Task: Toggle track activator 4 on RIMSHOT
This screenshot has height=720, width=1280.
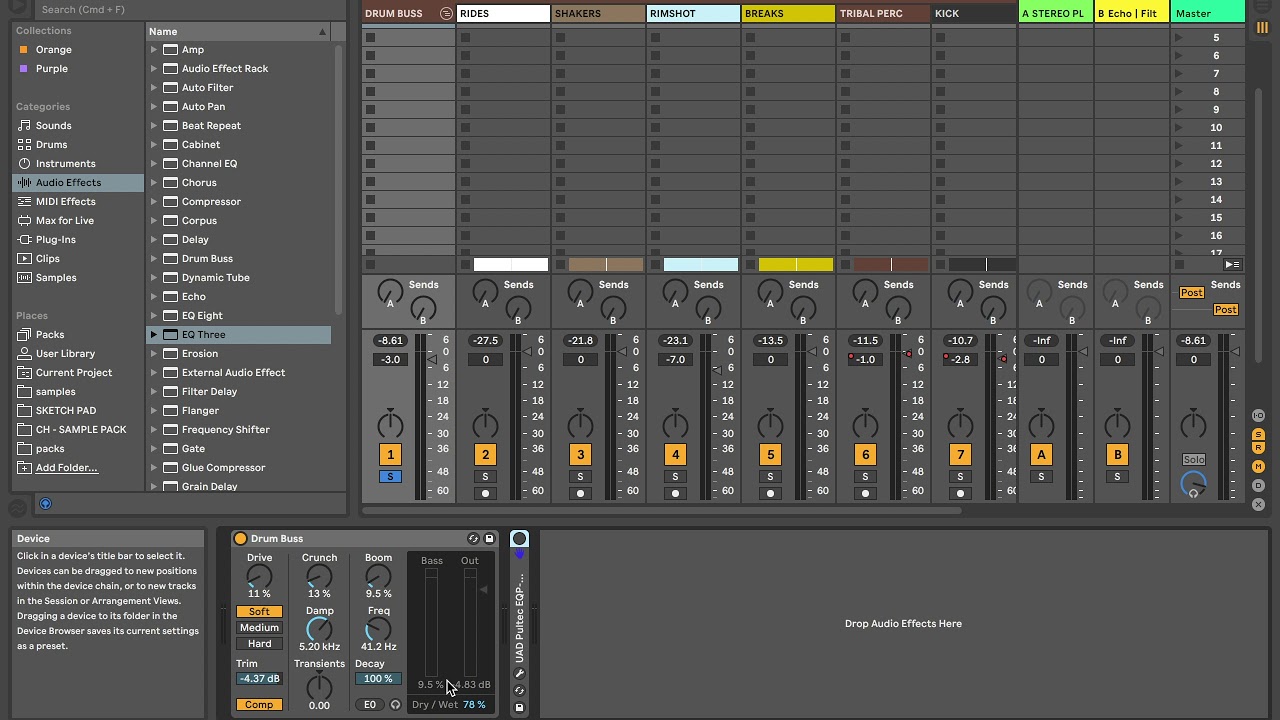Action: (x=675, y=455)
